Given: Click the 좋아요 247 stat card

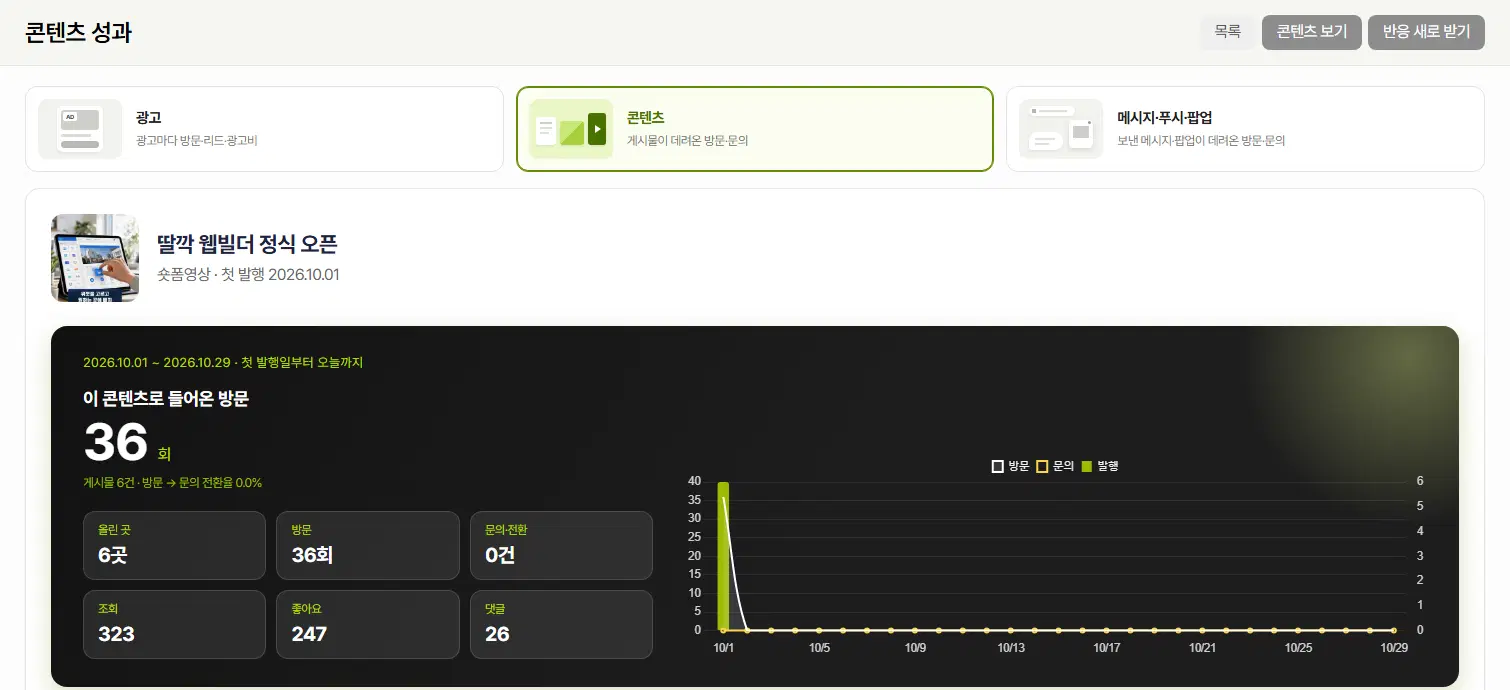Looking at the screenshot, I should click(367, 625).
